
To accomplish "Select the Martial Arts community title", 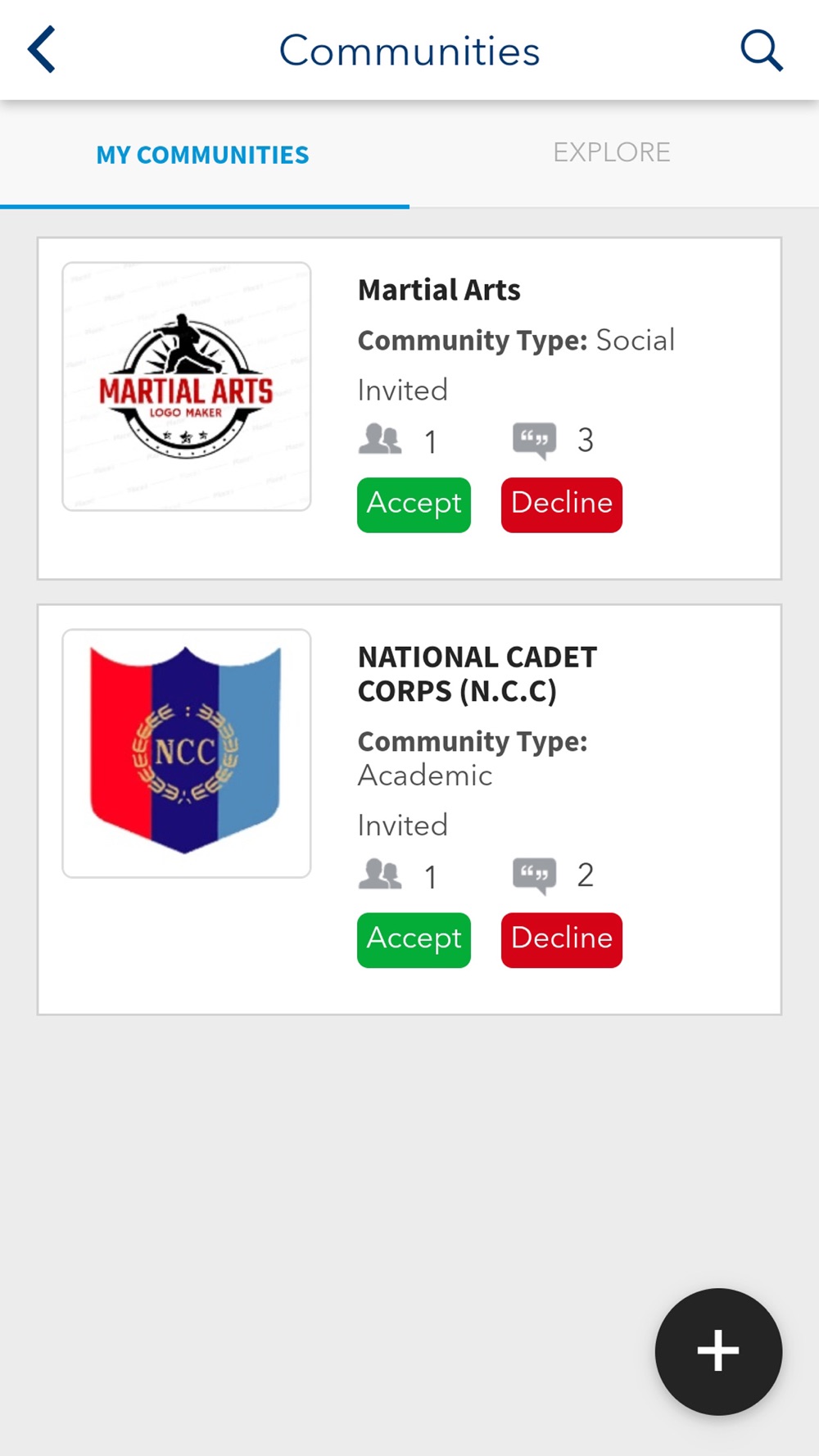I will (439, 290).
